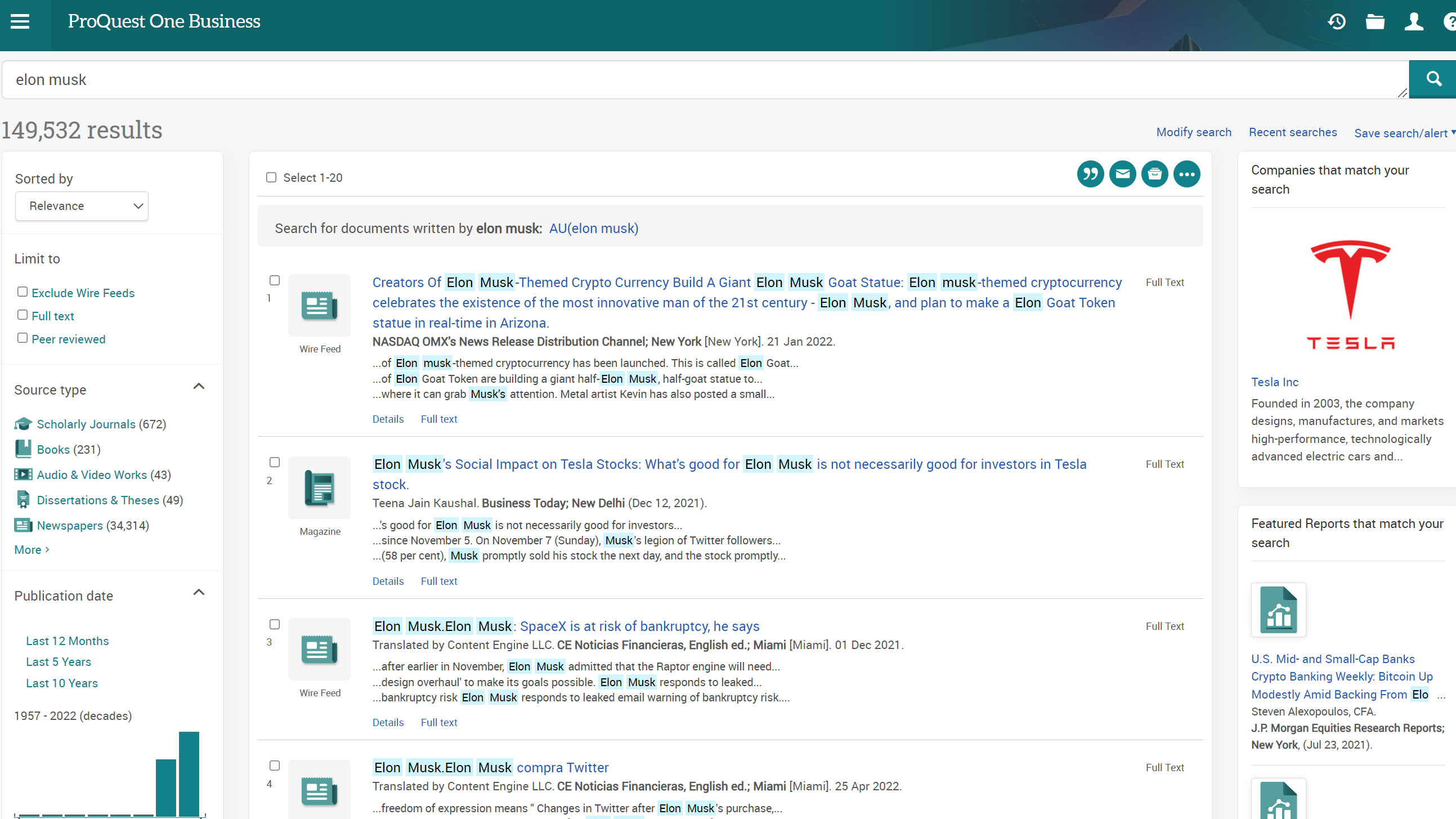
Task: Open Tesla Stocks social impact article
Action: click(x=729, y=474)
